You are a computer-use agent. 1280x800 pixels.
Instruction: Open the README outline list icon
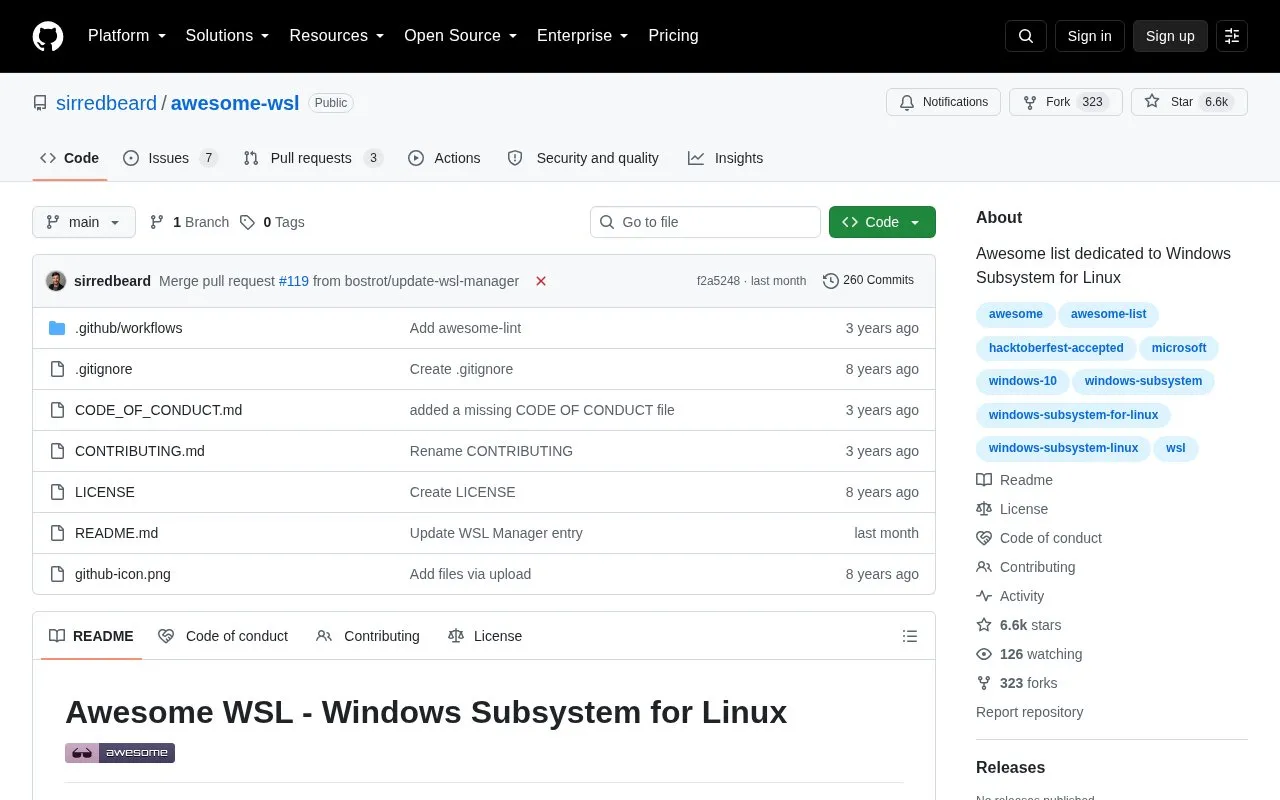(910, 636)
